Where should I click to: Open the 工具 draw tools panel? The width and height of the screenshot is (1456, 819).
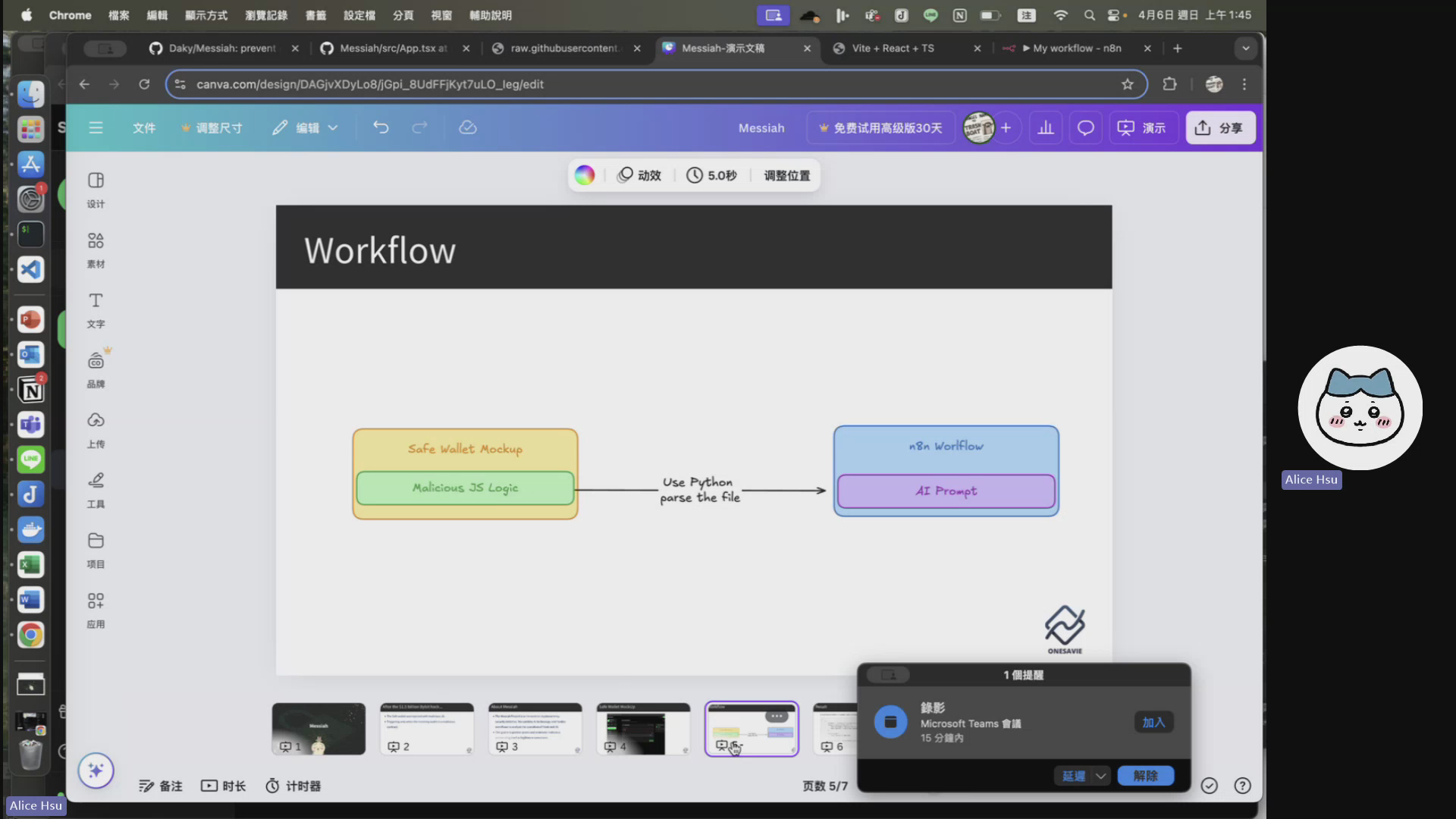[96, 490]
